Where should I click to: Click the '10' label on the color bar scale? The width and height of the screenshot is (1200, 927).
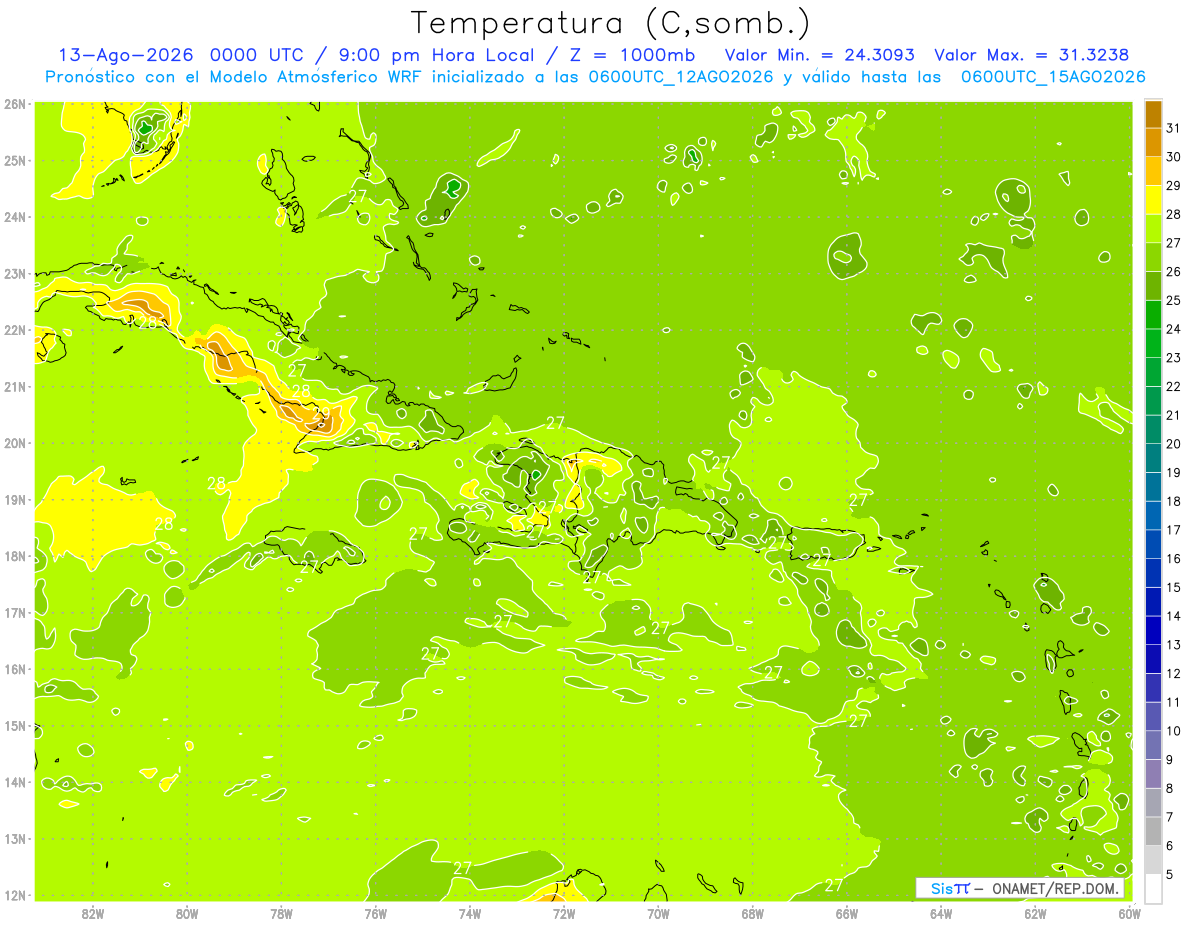pos(1173,731)
